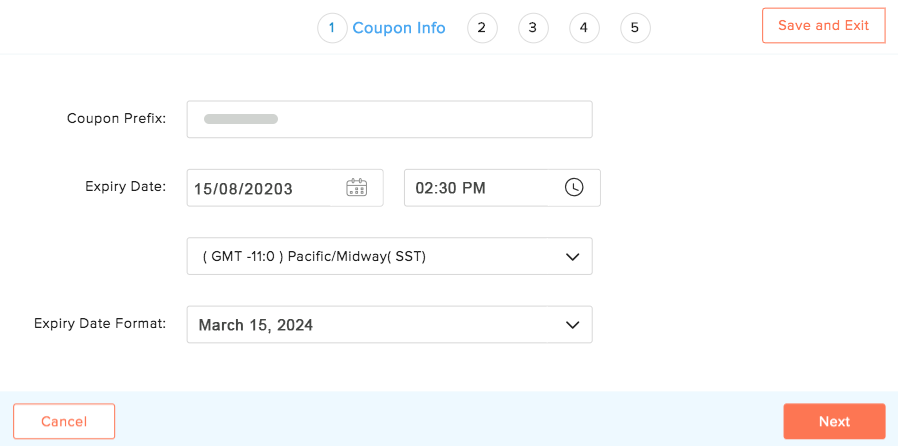The width and height of the screenshot is (898, 446).
Task: Click the Coupon Prefix label text
Action: point(117,119)
